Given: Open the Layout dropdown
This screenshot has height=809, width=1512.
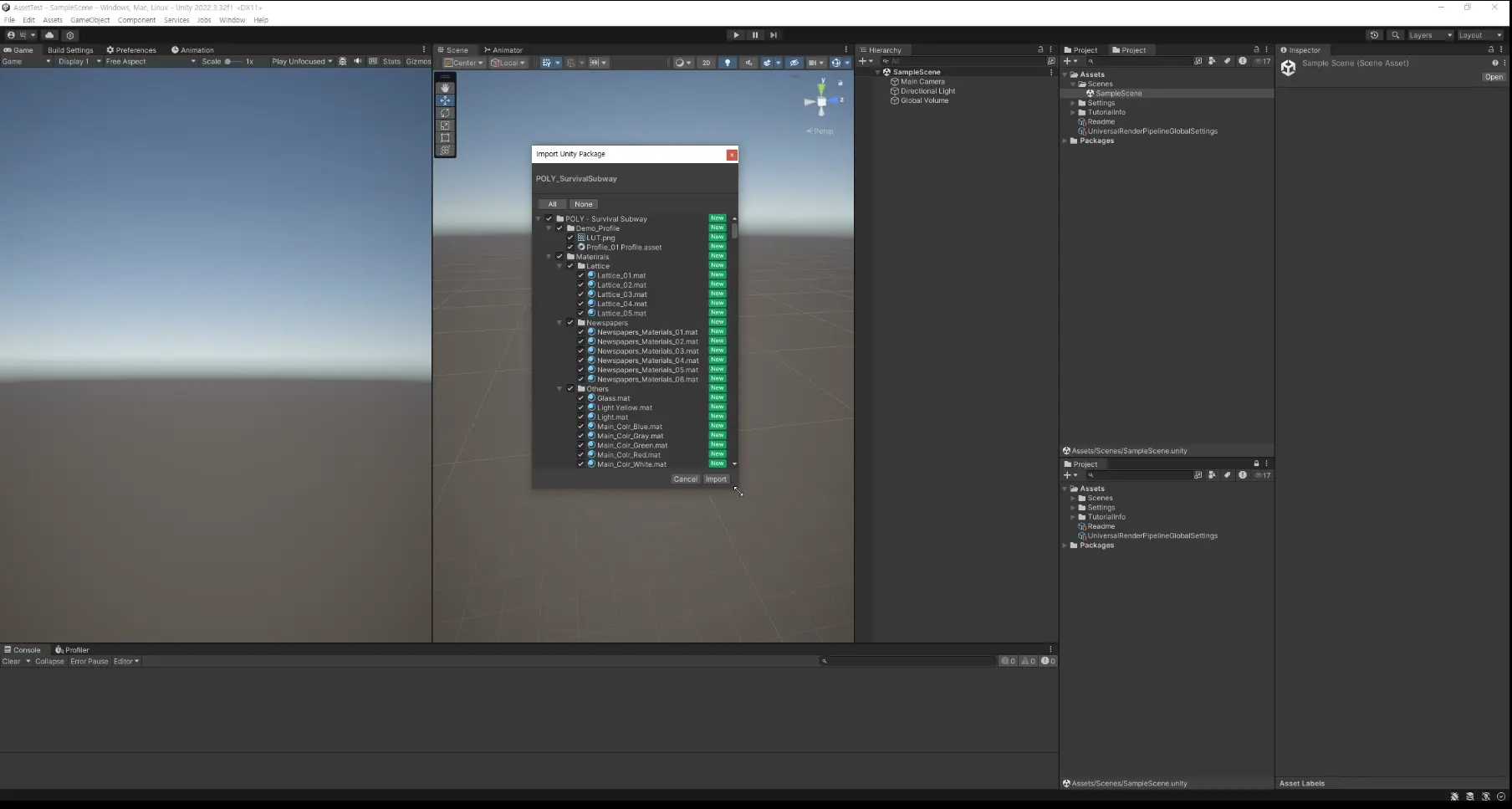Looking at the screenshot, I should [x=1480, y=35].
